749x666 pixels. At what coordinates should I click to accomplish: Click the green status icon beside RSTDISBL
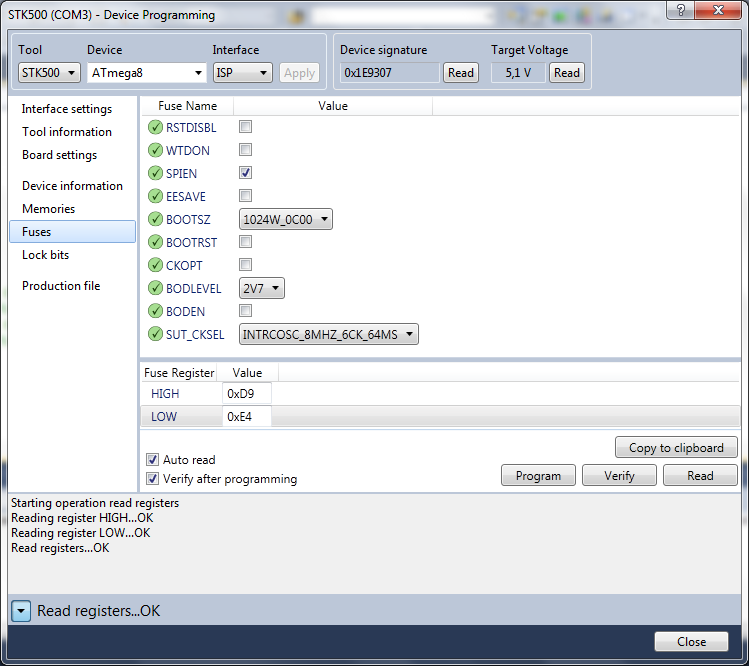pyautogui.click(x=155, y=127)
